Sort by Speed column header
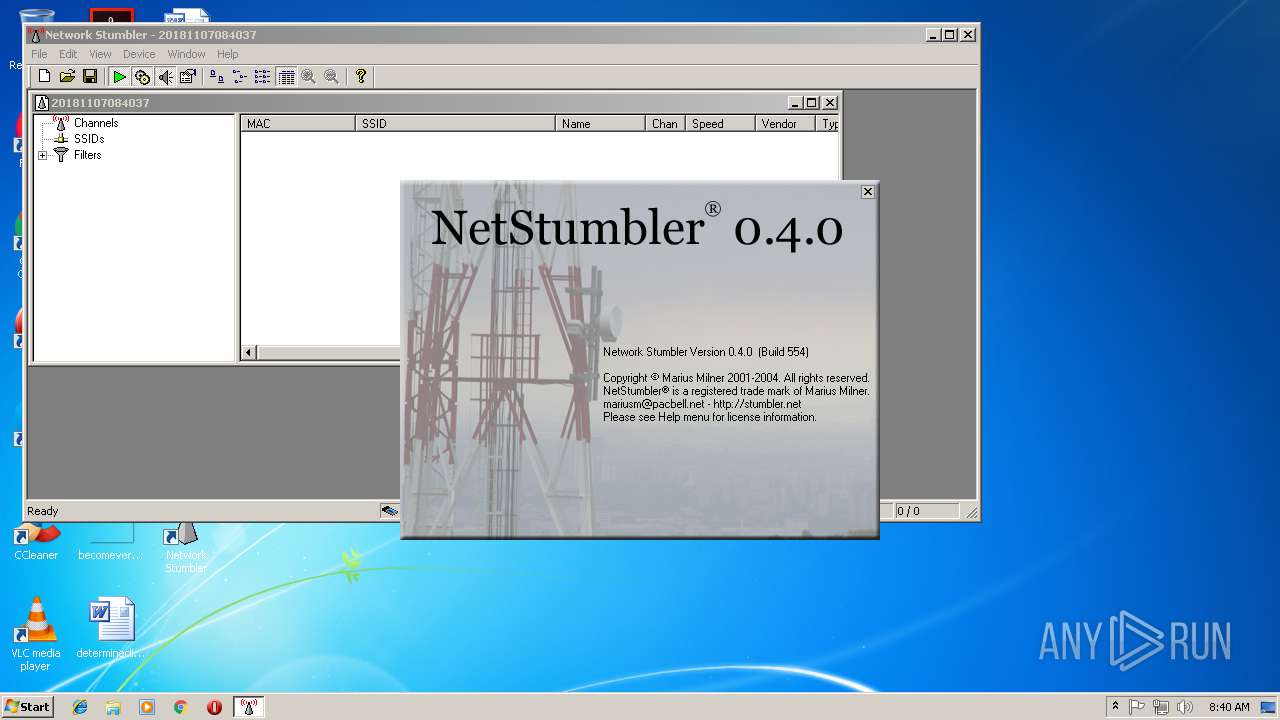 point(720,124)
